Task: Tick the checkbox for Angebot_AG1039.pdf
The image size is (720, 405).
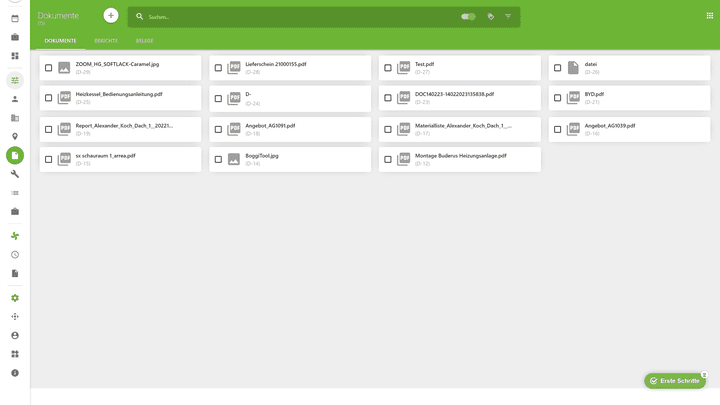Action: pyautogui.click(x=557, y=129)
